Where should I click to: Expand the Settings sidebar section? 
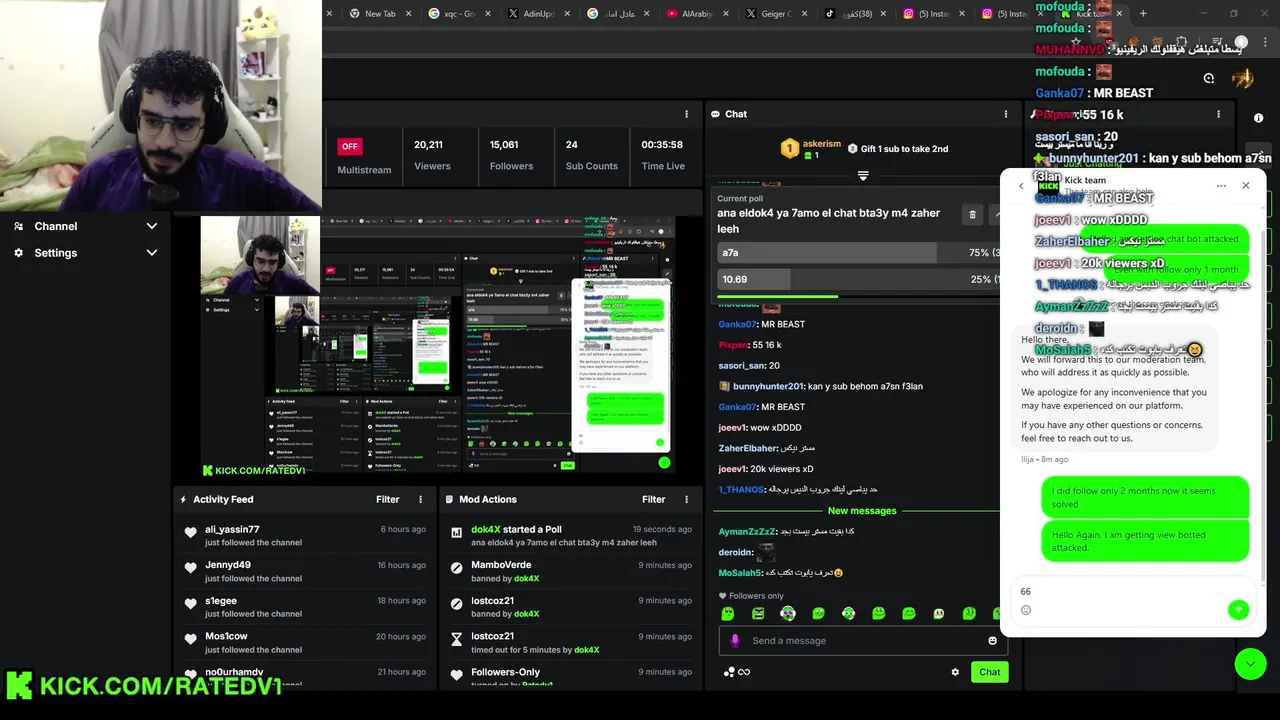[152, 253]
